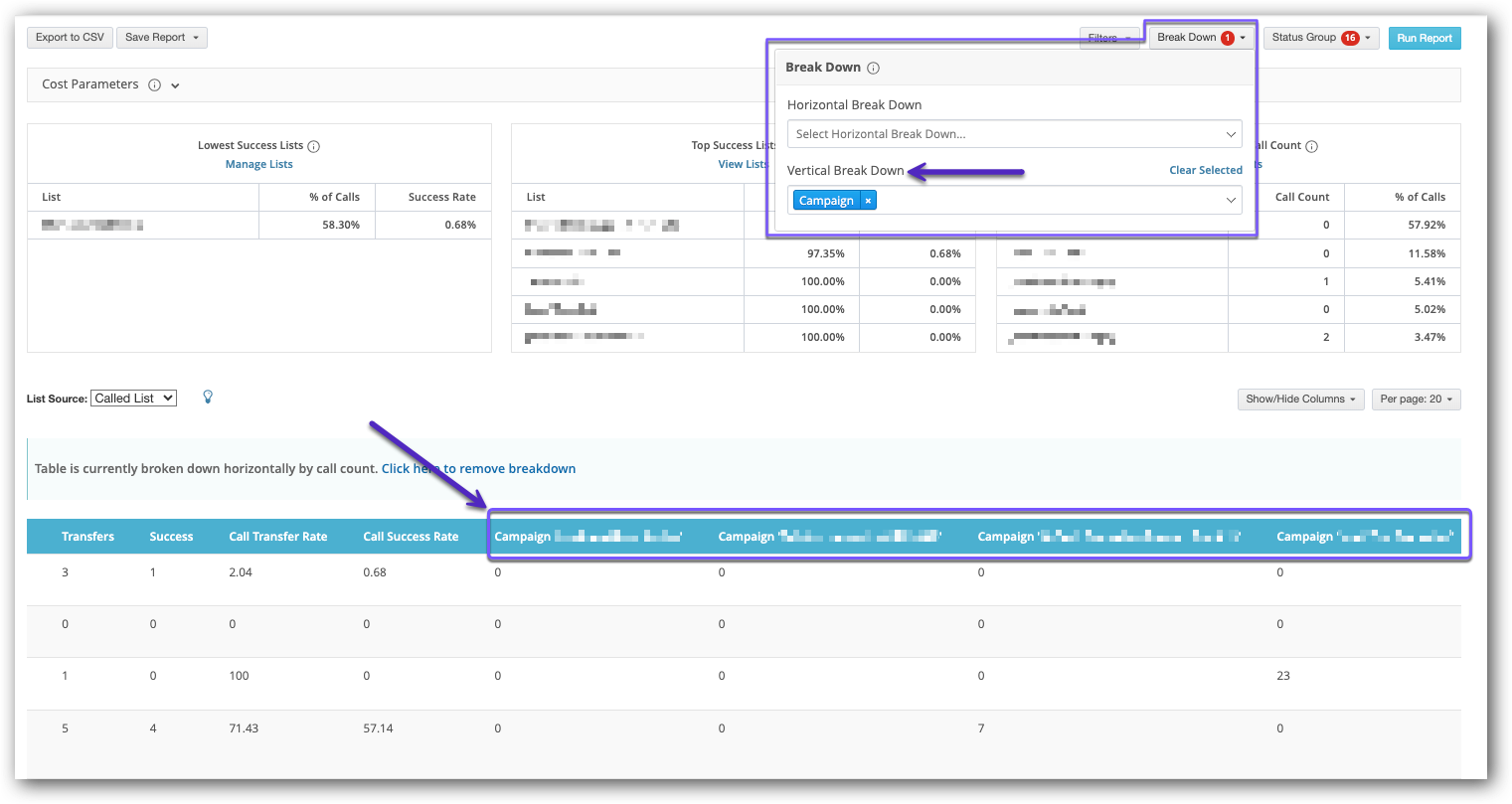1512x804 pixels.
Task: Click the red count badge on Status Group
Action: (x=1350, y=37)
